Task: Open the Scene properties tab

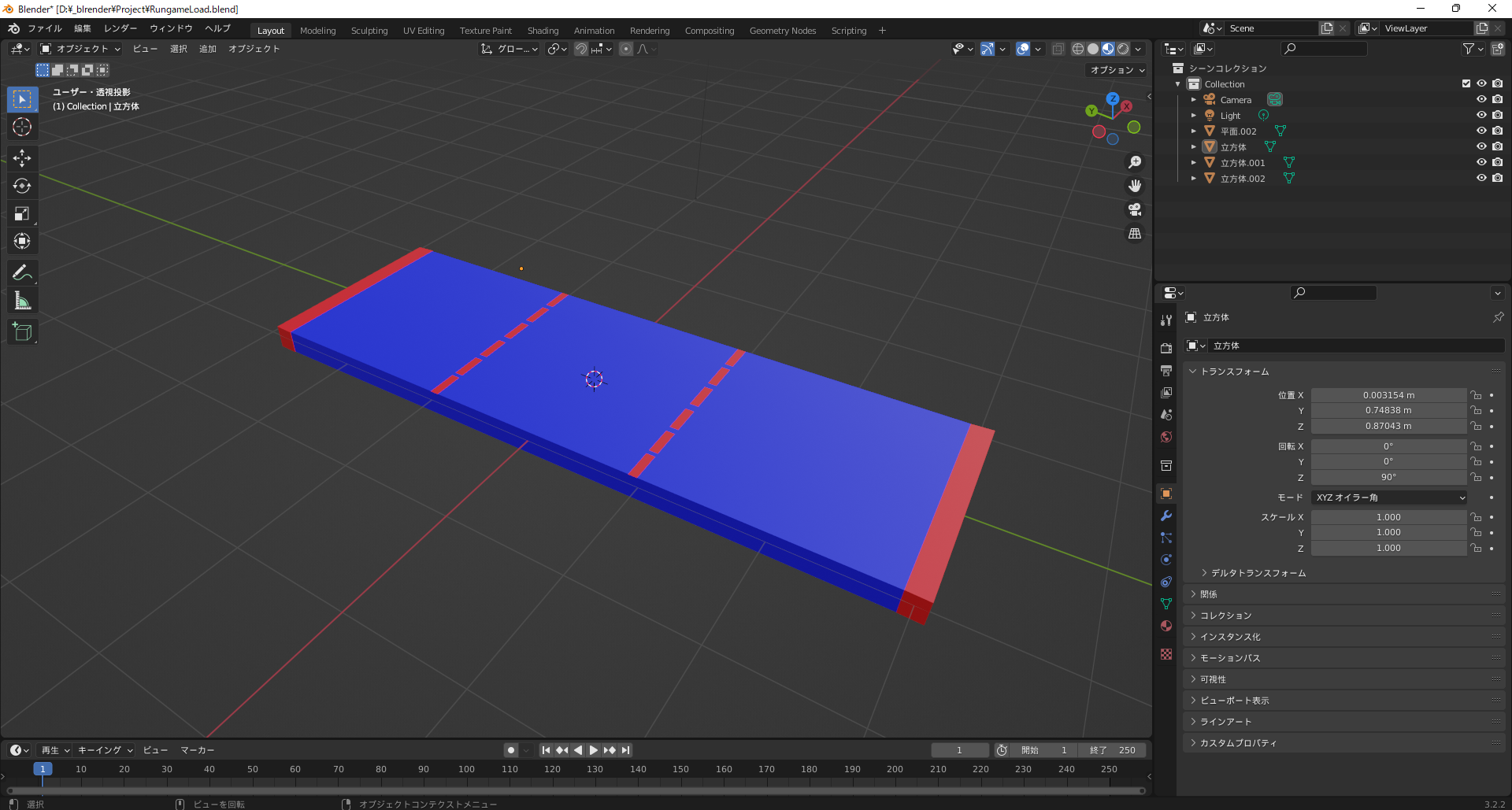Action: pos(1166,414)
